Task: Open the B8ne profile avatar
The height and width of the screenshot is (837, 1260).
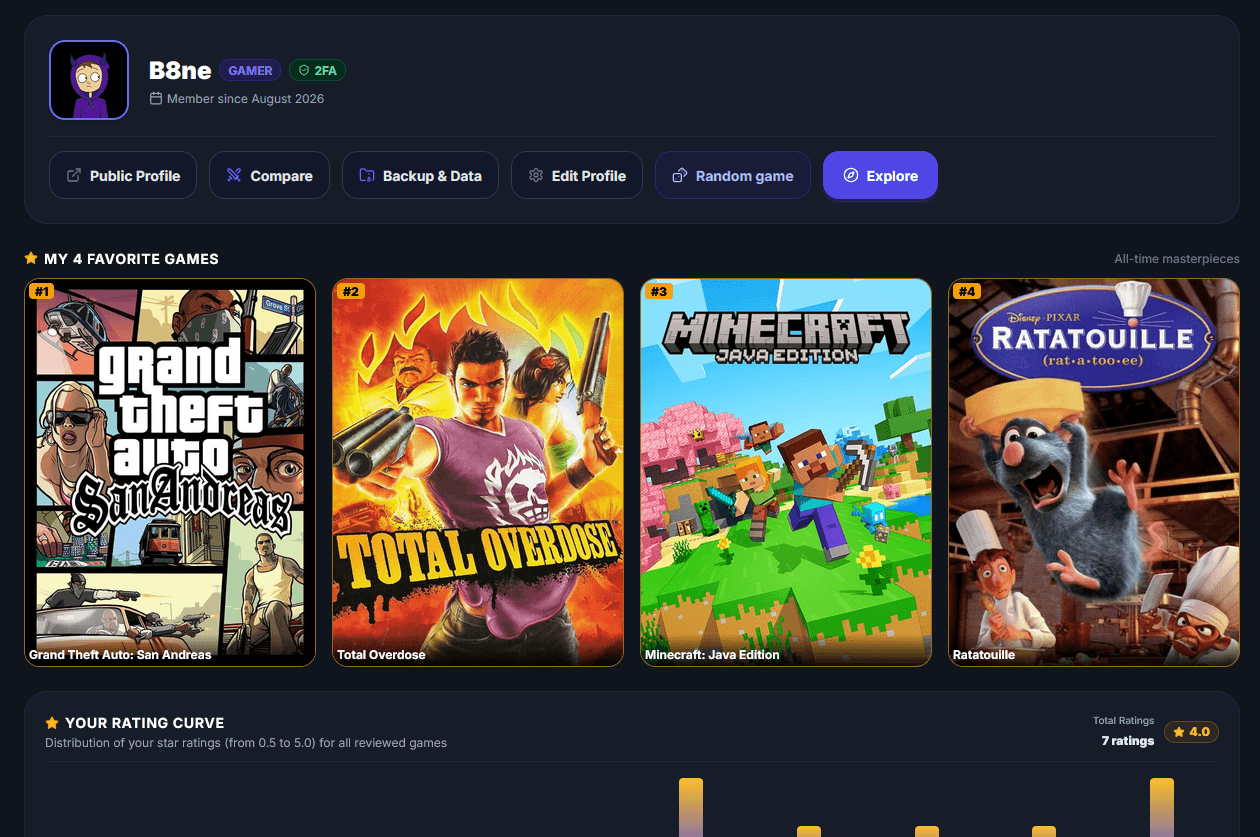Action: [89, 80]
